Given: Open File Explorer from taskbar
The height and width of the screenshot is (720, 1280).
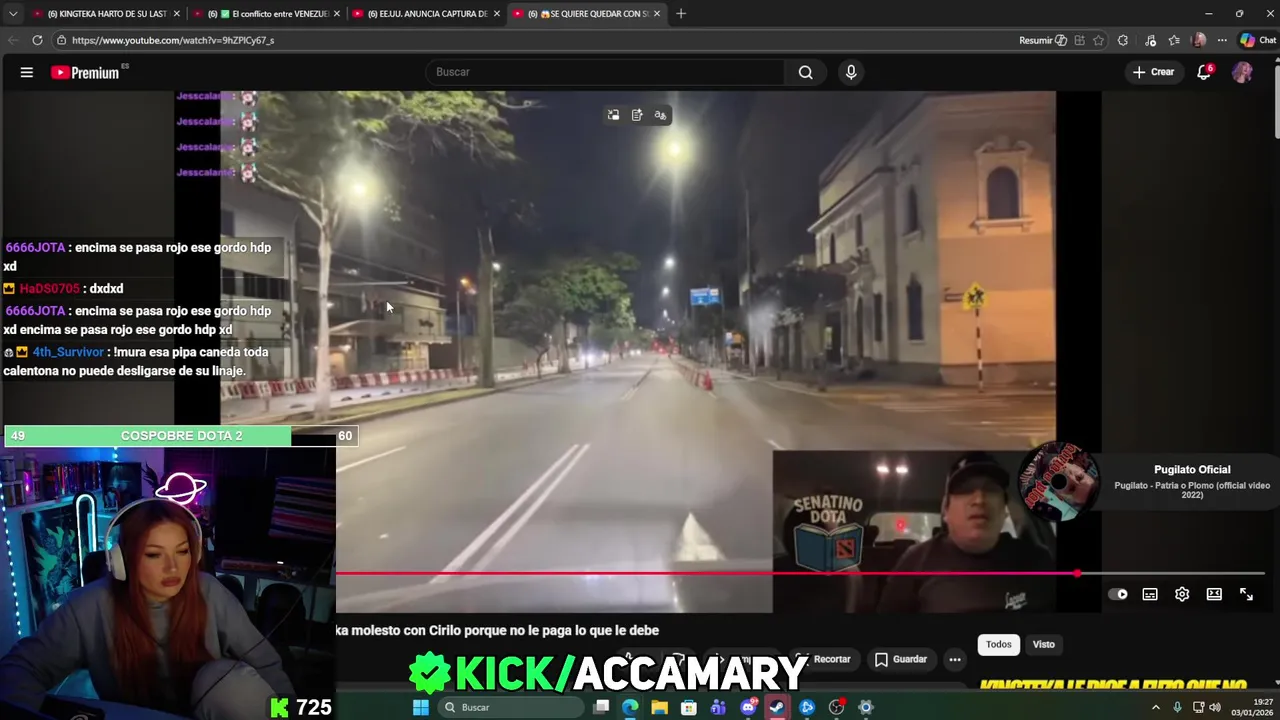Looking at the screenshot, I should 659,707.
